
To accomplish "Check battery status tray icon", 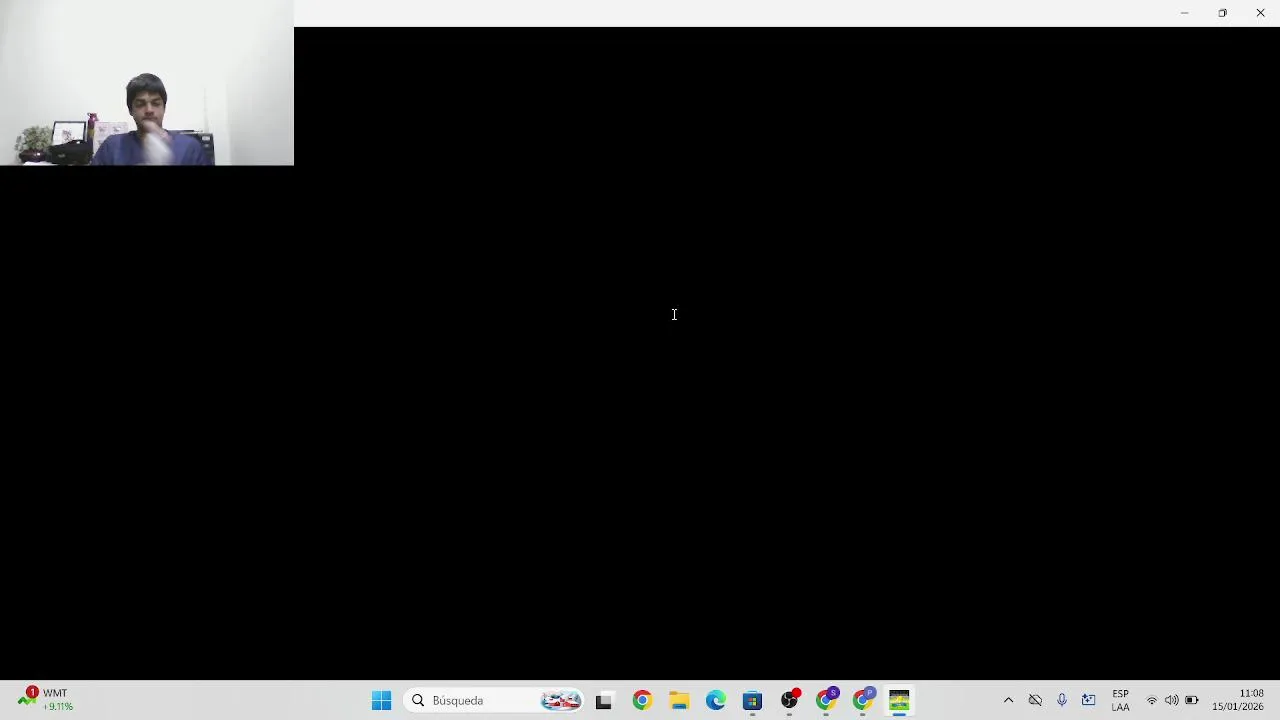I will pos(1192,701).
